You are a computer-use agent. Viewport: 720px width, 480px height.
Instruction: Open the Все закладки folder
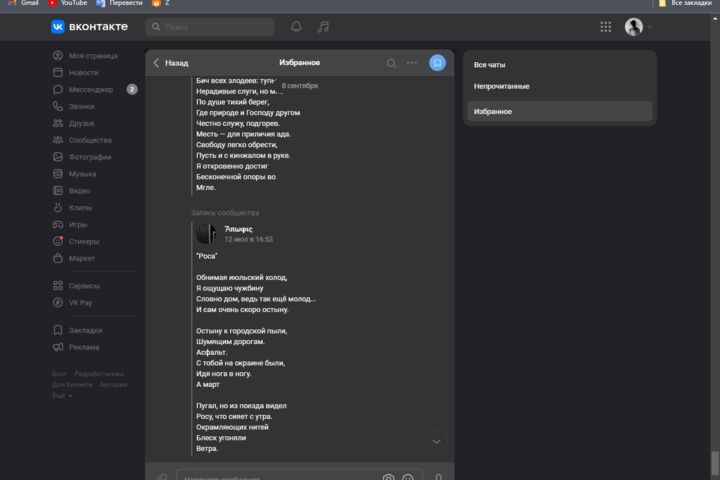(685, 3)
